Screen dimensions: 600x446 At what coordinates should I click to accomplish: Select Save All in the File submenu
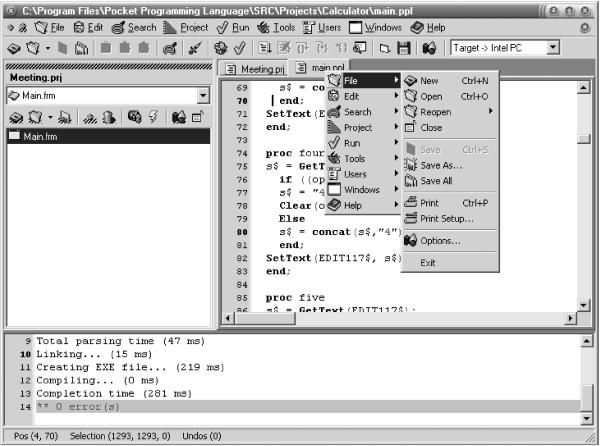(435, 181)
